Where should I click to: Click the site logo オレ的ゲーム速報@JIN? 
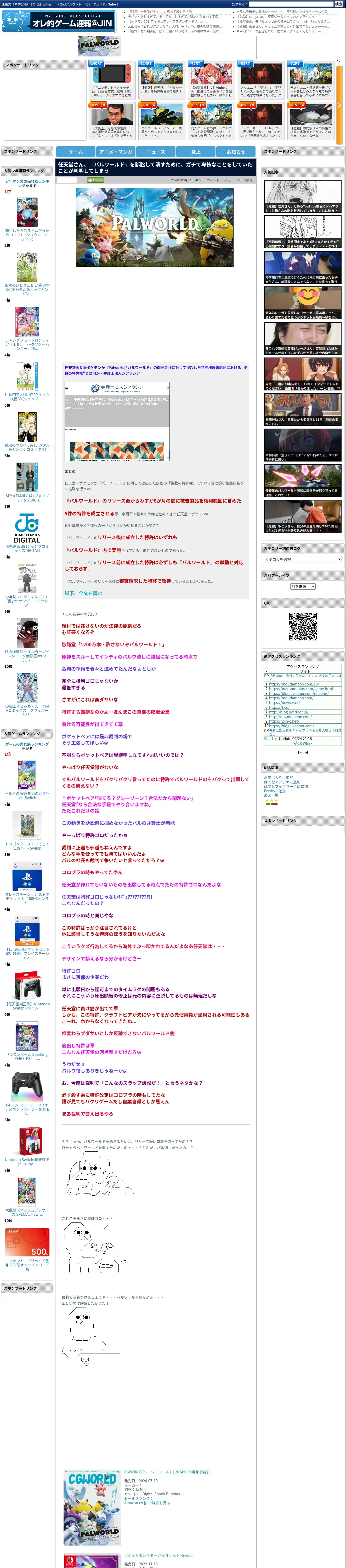pos(59,22)
